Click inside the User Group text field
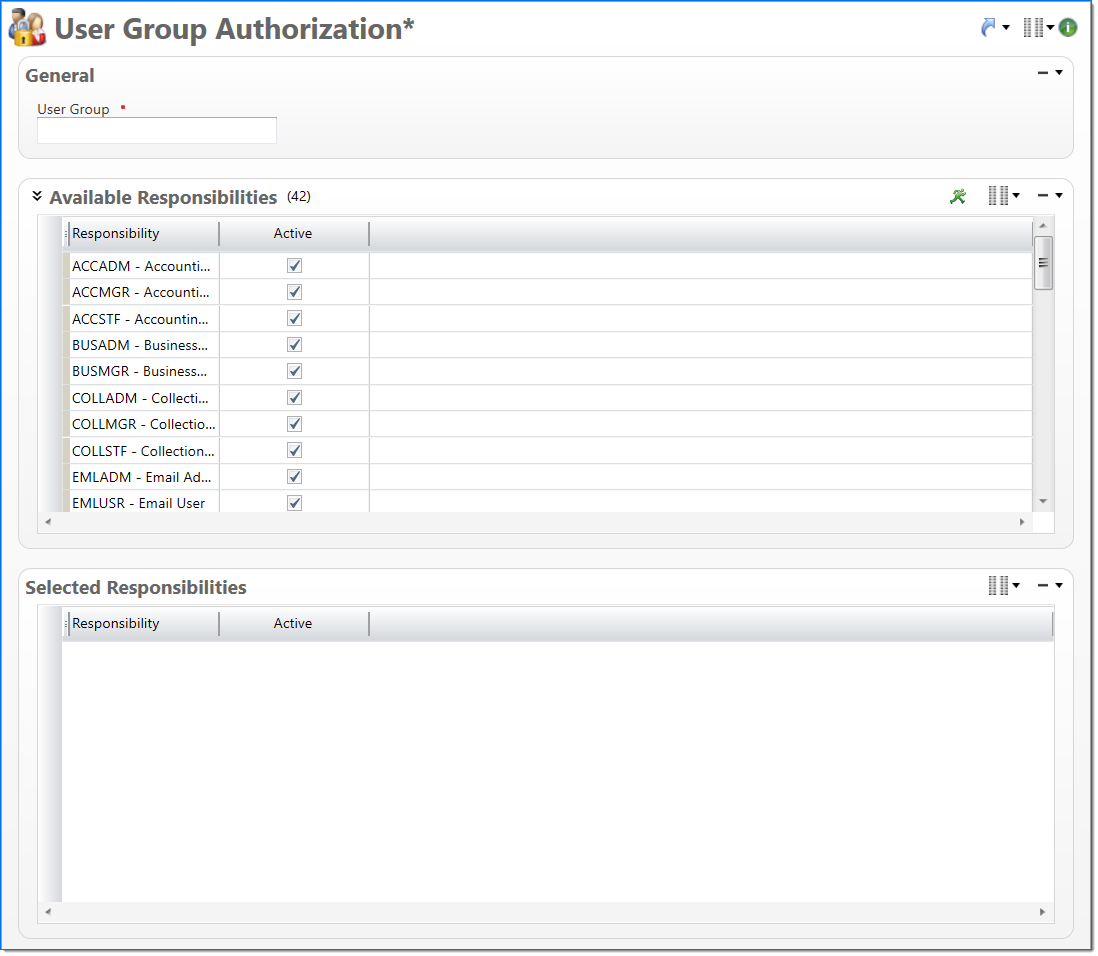 tap(156, 130)
